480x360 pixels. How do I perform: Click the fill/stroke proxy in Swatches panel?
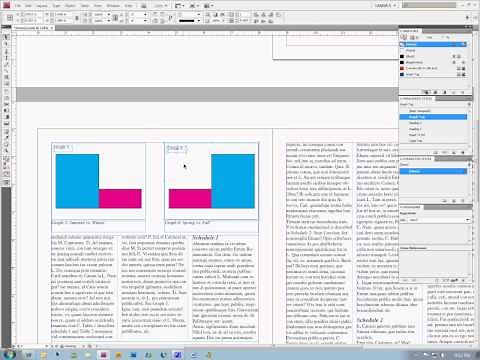point(403,37)
